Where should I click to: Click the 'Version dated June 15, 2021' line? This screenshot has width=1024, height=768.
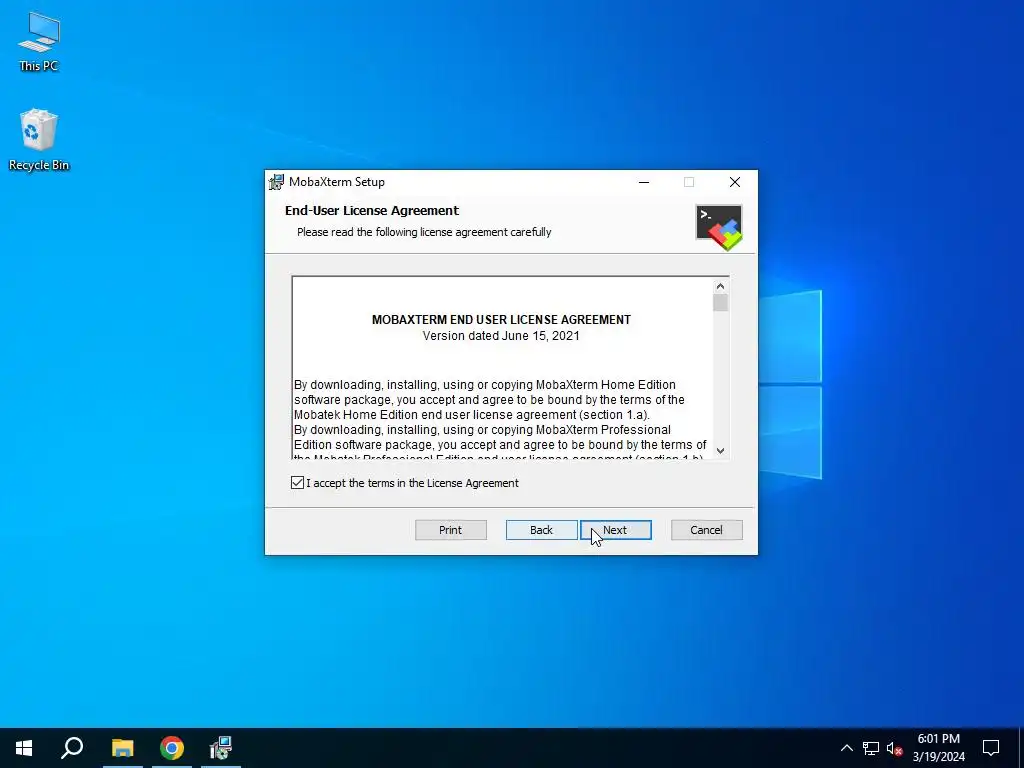pos(501,336)
